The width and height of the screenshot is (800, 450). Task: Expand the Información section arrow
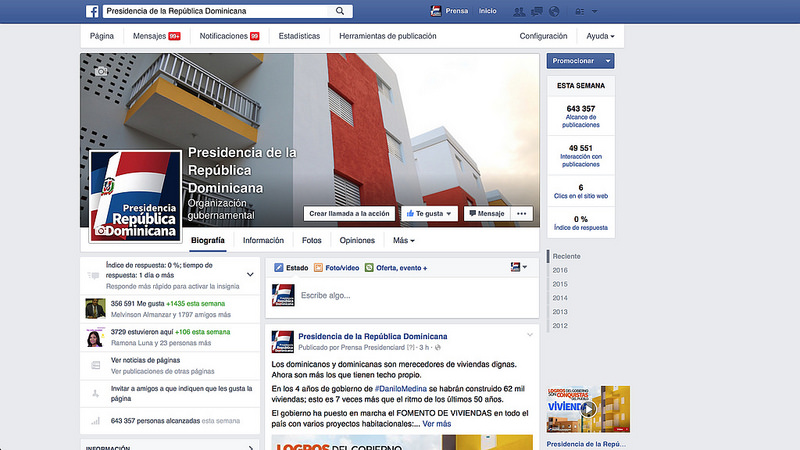coord(251,448)
